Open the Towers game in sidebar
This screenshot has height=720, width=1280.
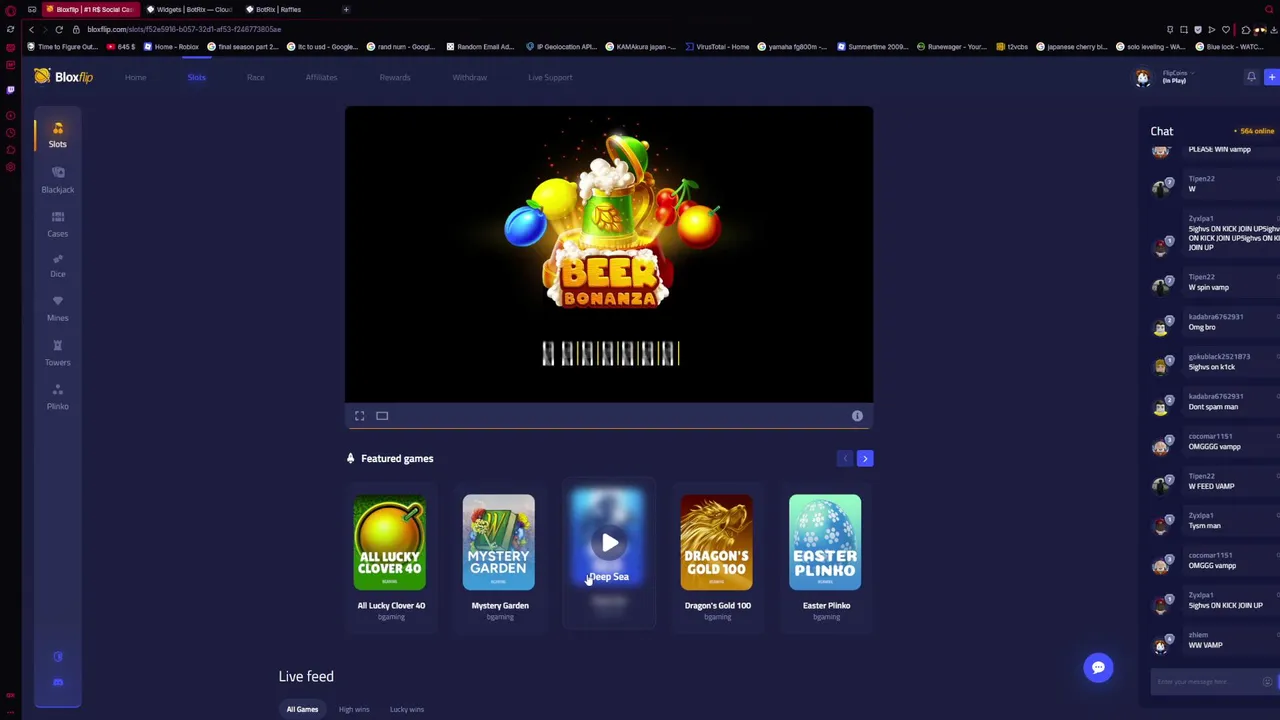(x=57, y=353)
